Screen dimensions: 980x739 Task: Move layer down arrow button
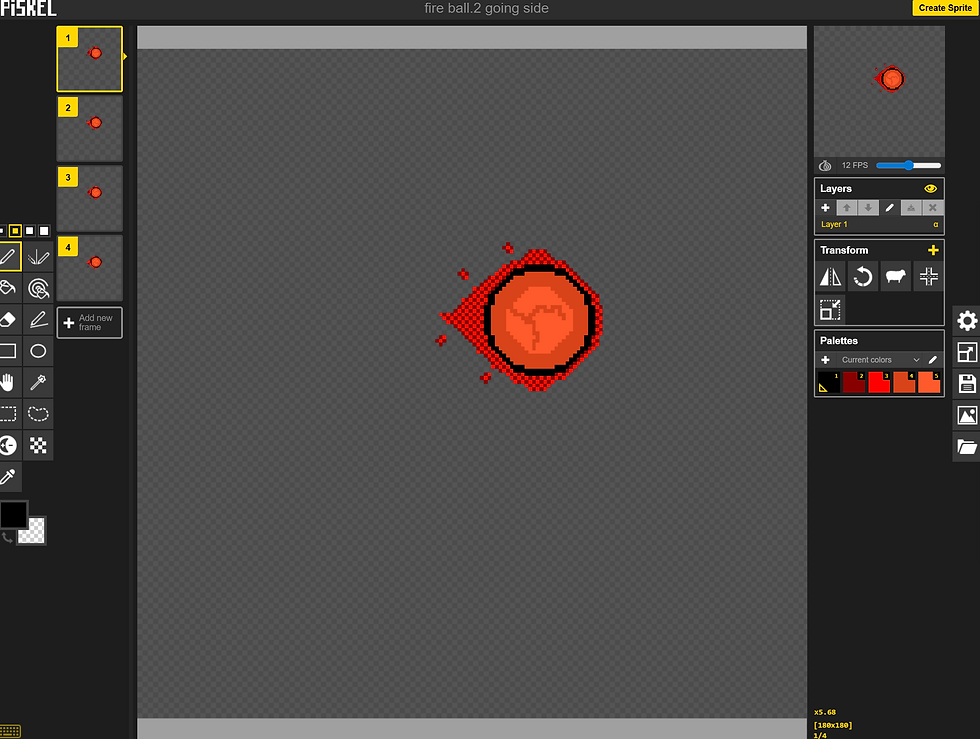pyautogui.click(x=868, y=208)
